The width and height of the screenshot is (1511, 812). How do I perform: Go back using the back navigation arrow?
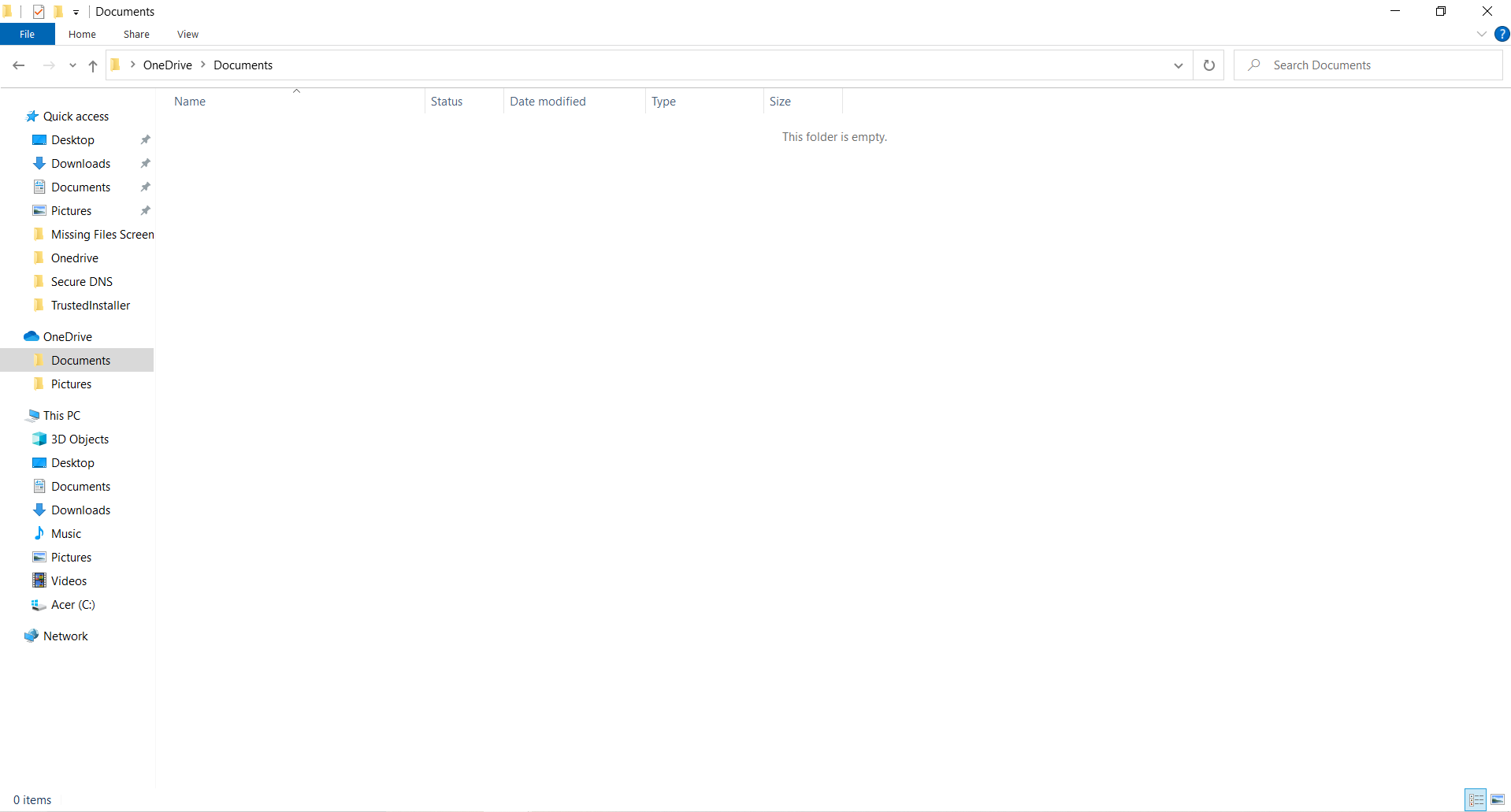pyautogui.click(x=18, y=65)
